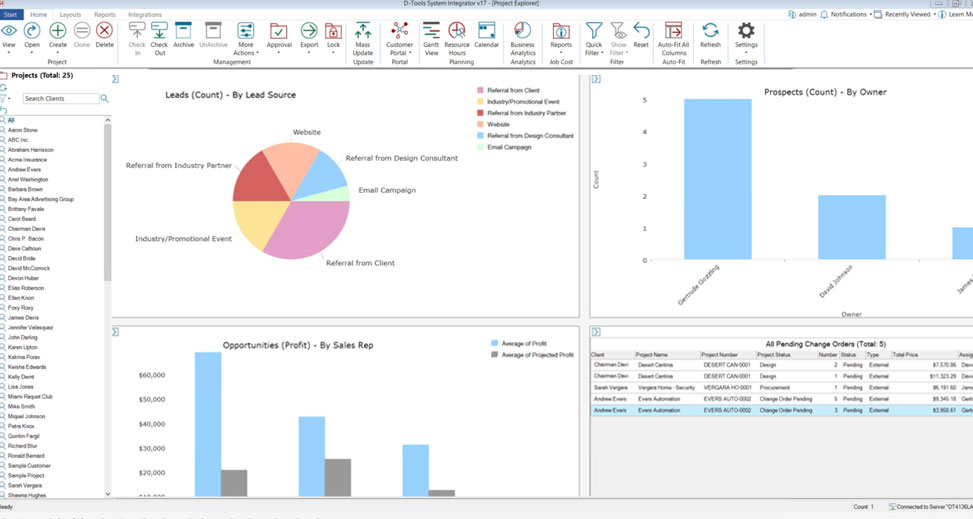Click the admin user link

(802, 14)
